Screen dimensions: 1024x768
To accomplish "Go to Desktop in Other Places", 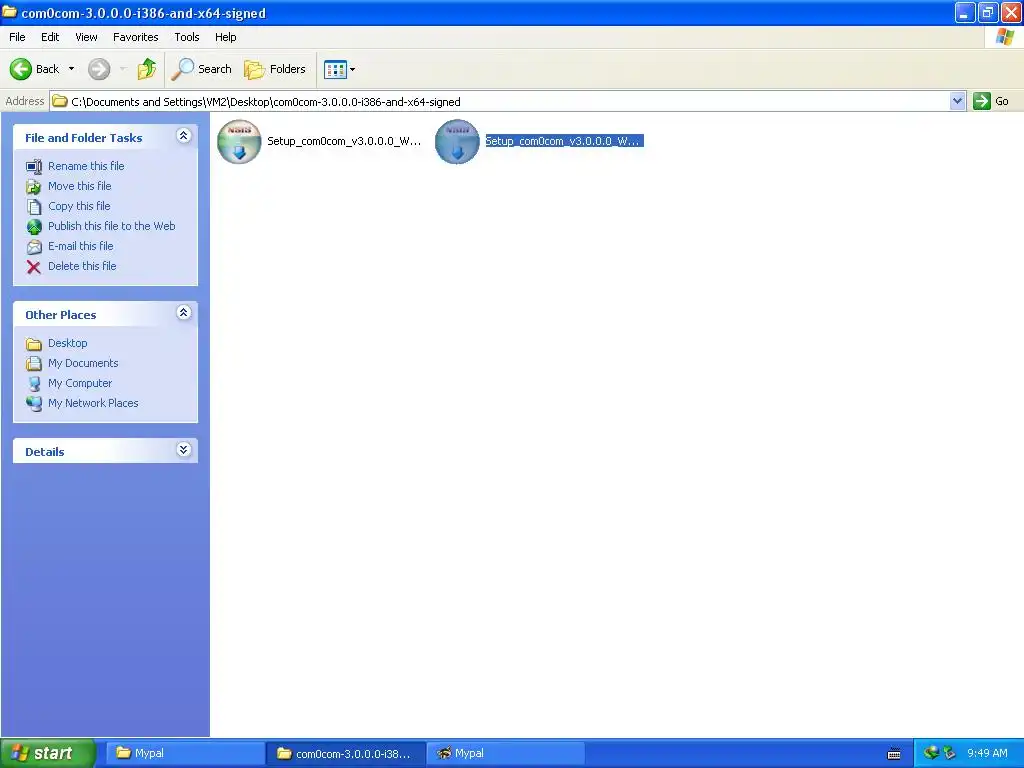I will [x=67, y=343].
